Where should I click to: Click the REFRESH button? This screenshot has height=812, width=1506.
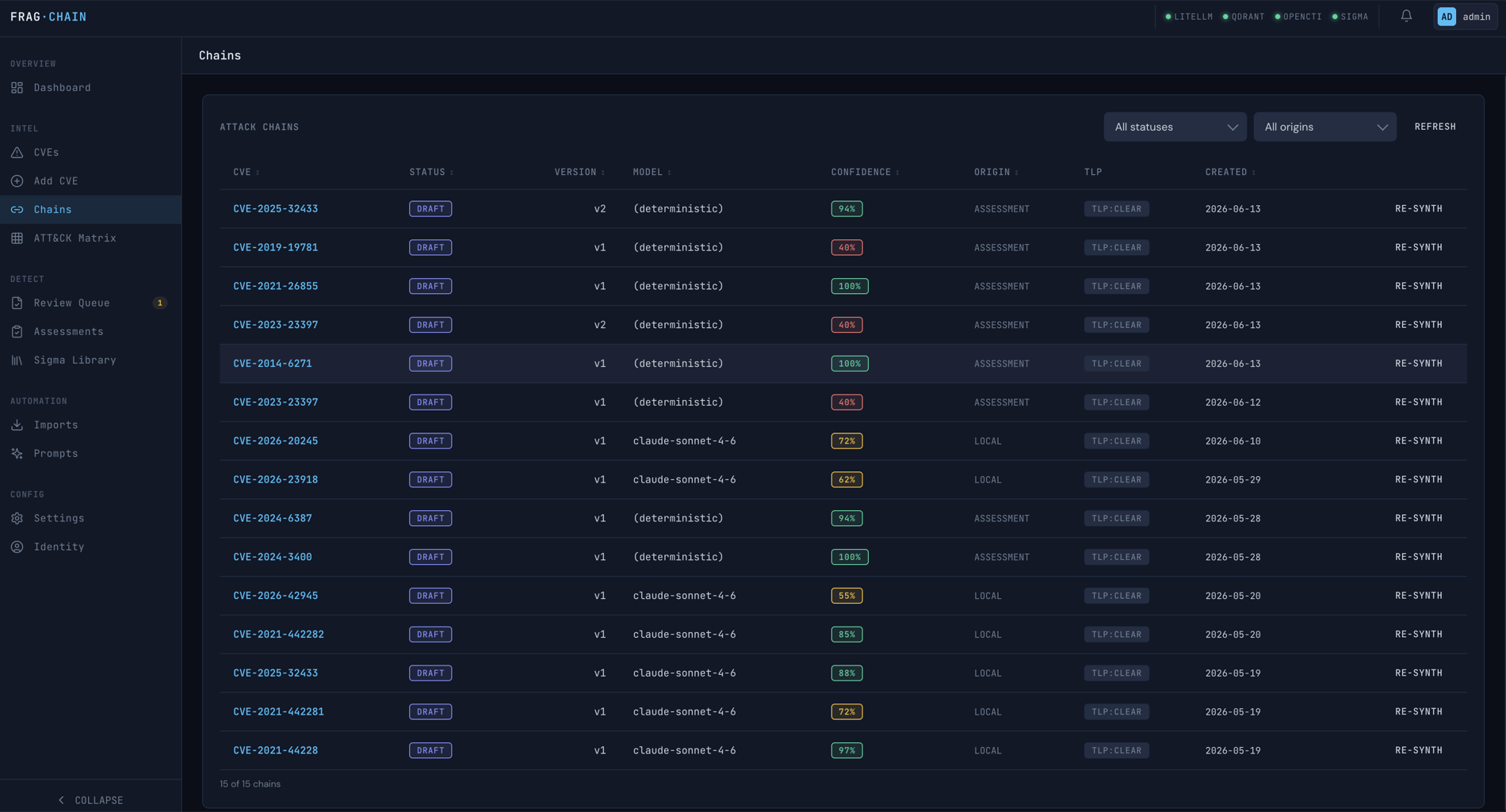tap(1435, 127)
